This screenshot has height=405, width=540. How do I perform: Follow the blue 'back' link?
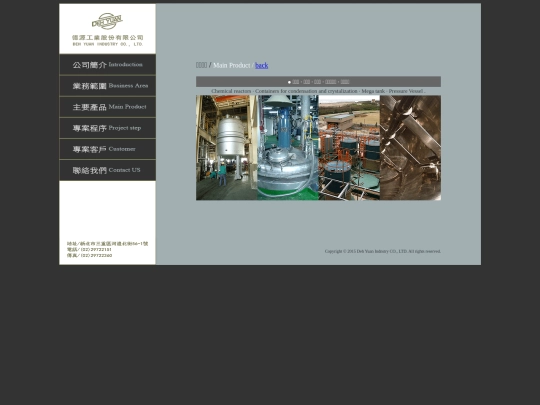261,65
